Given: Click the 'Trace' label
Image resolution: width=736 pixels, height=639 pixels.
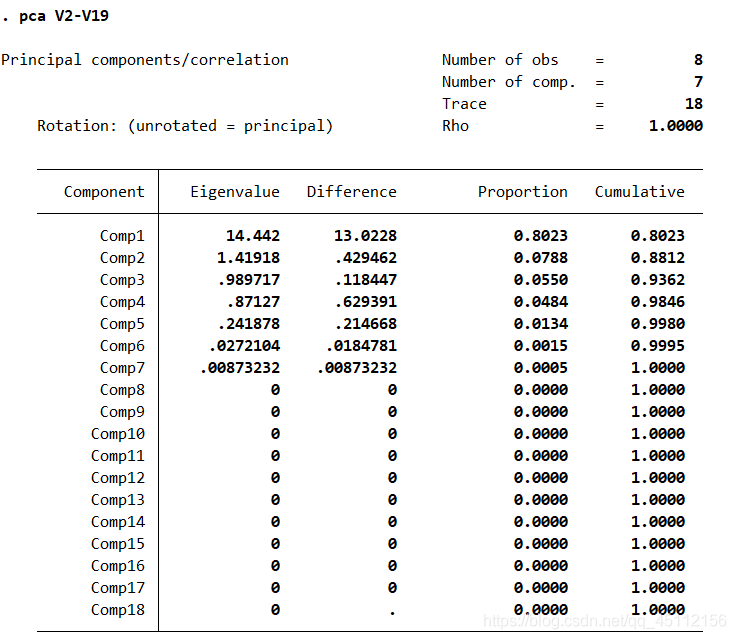Looking at the screenshot, I should [x=464, y=104].
